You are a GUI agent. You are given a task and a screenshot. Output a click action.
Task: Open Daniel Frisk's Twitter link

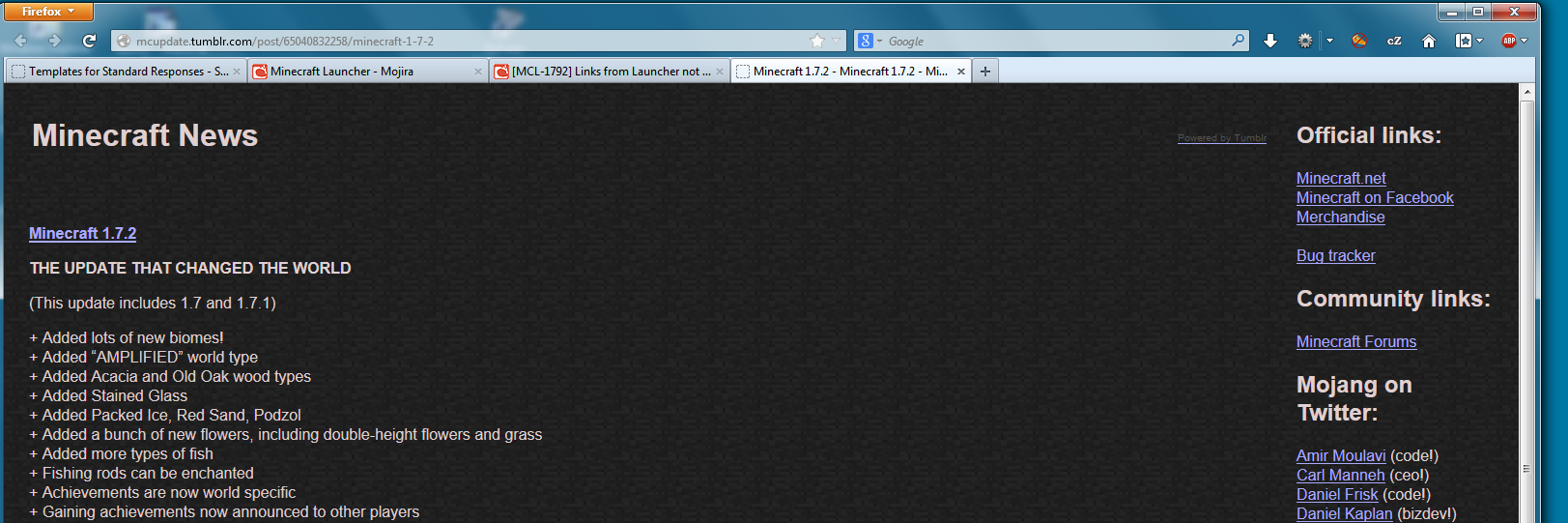point(1337,495)
